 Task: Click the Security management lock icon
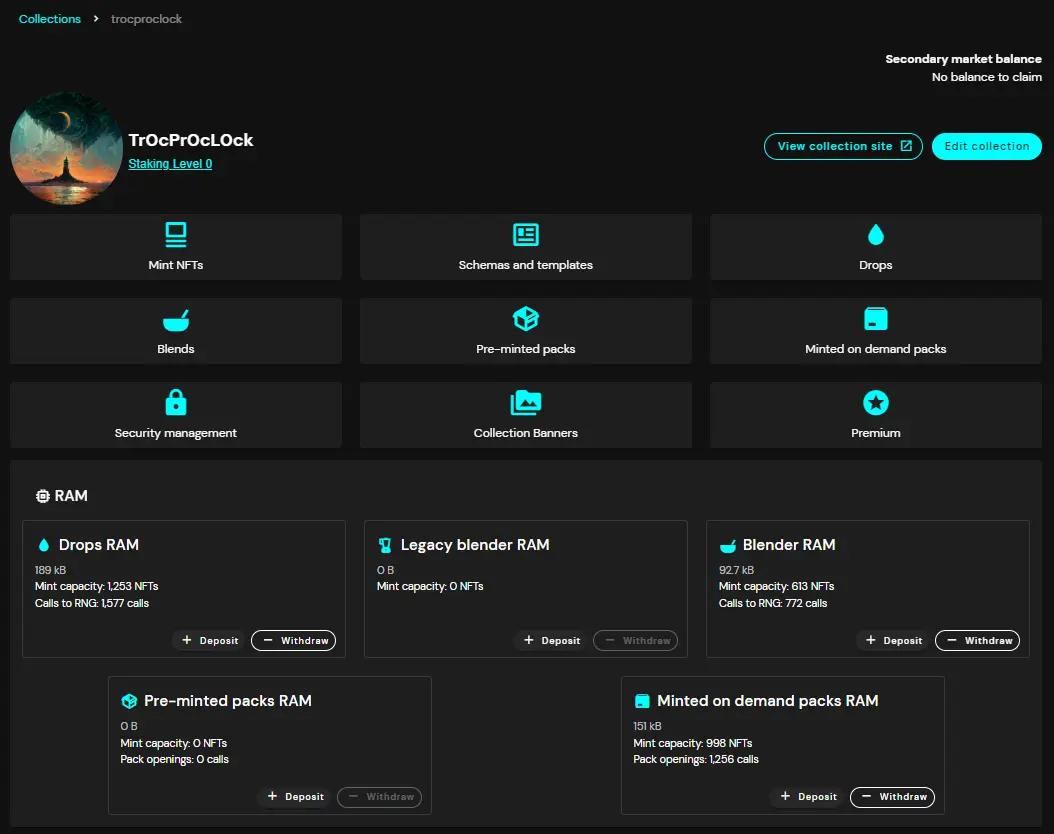coord(175,403)
